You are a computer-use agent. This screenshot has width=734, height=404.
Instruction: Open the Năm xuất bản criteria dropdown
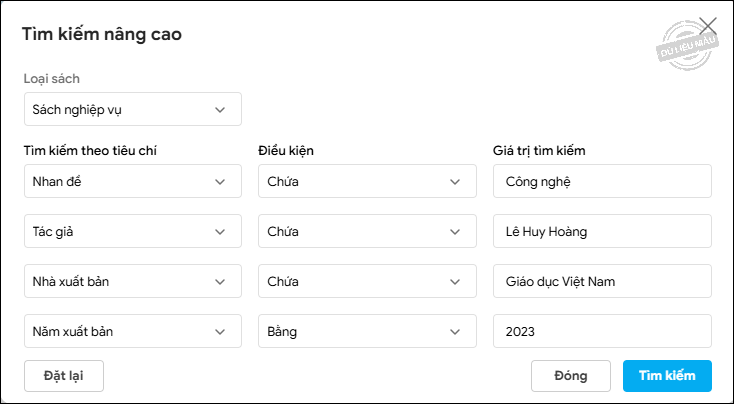(132, 331)
